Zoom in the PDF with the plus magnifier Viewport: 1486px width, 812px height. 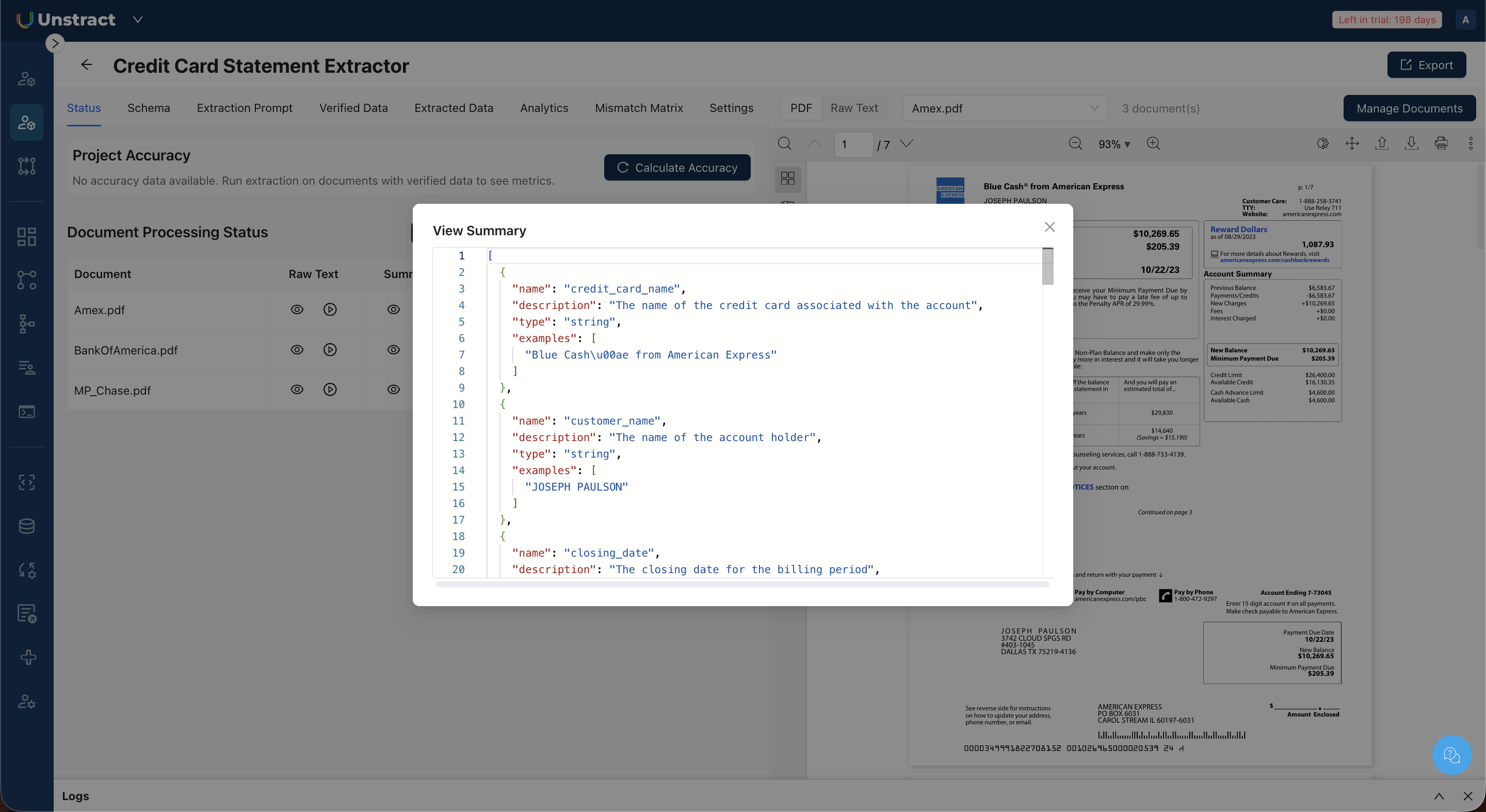[1153, 143]
